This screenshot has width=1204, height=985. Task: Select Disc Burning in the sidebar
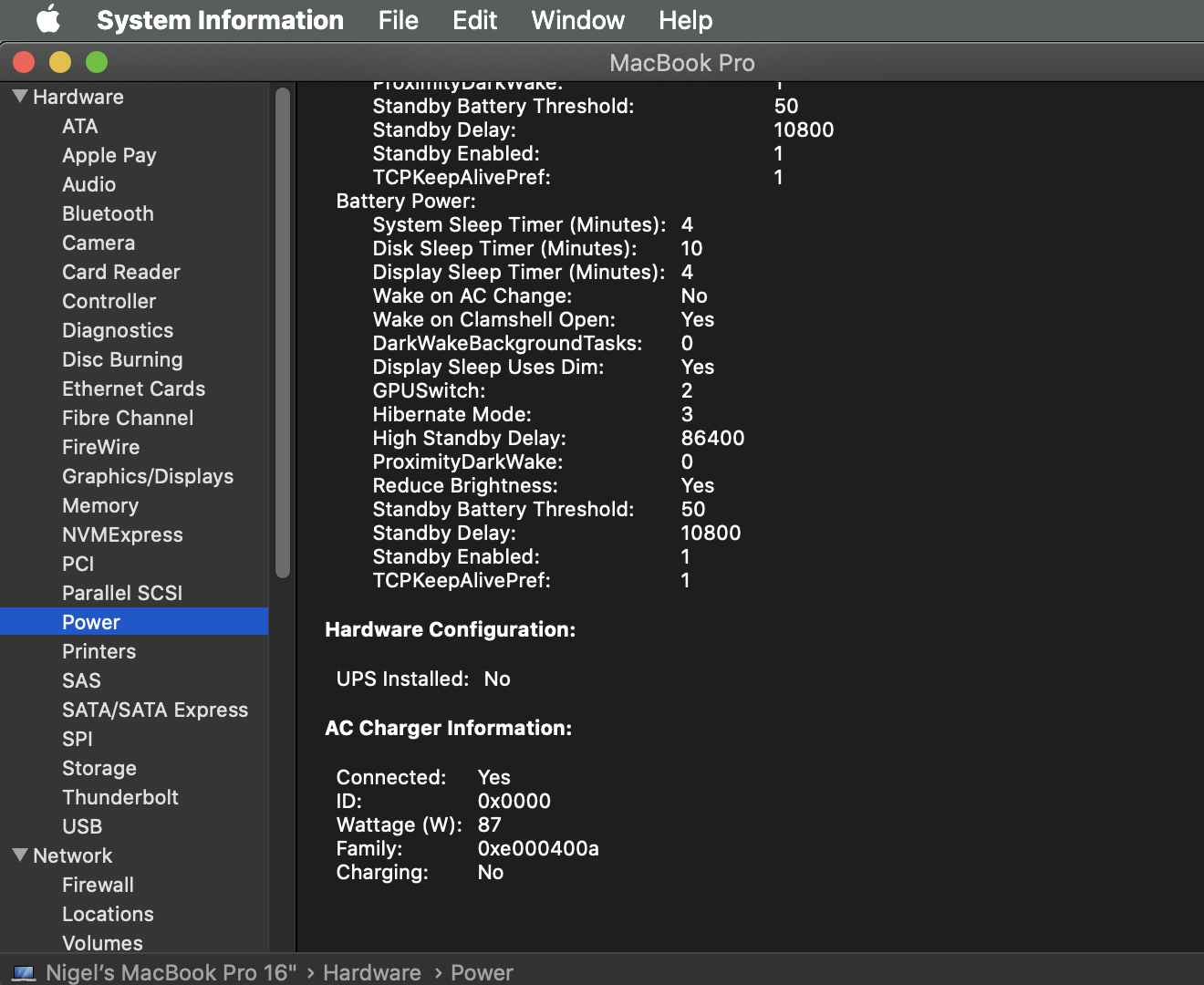coord(122,359)
